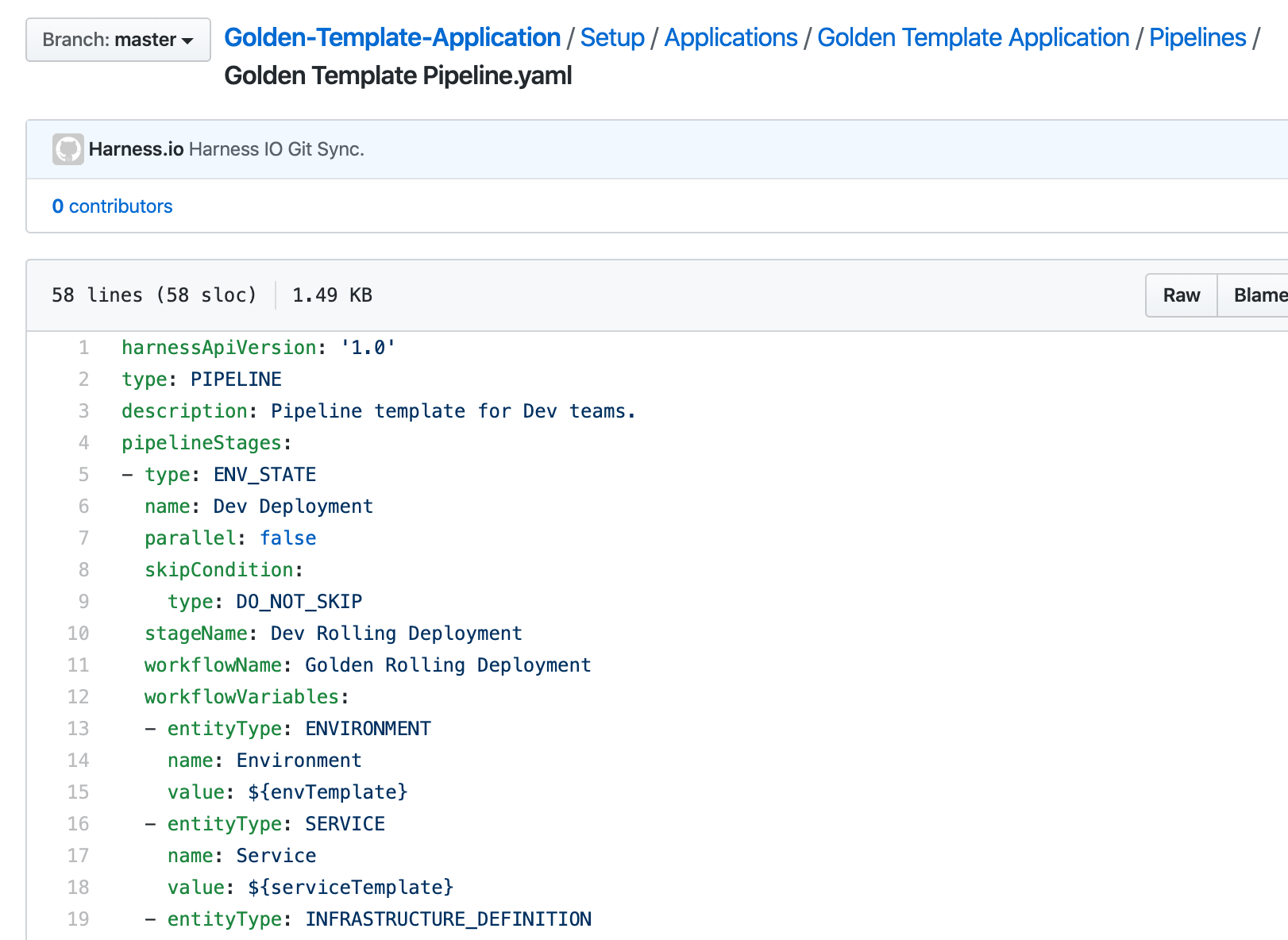Click the ENVIRONMENT entityType value
Image resolution: width=1288 pixels, height=940 pixels.
pos(368,729)
